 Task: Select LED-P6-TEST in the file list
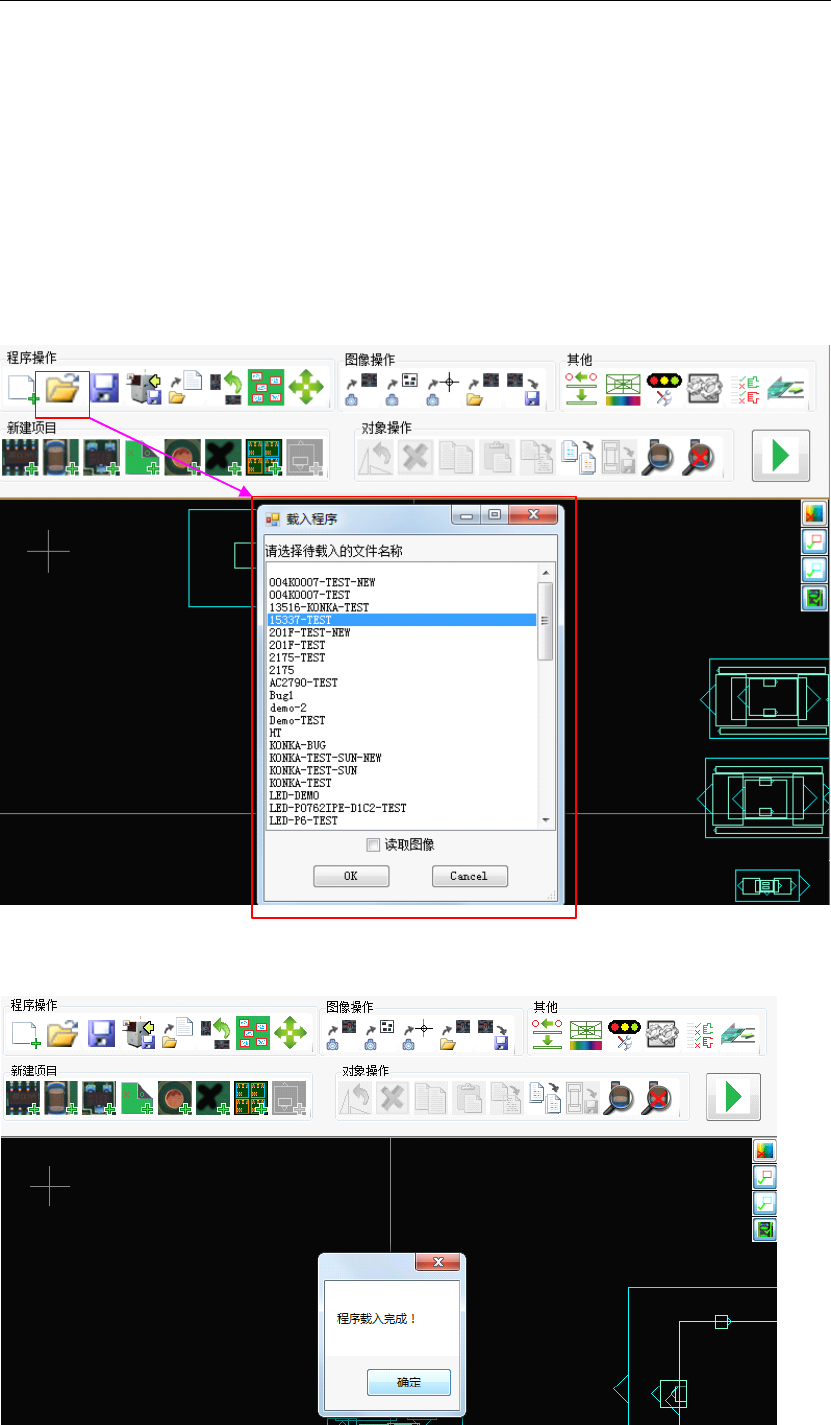[x=303, y=820]
